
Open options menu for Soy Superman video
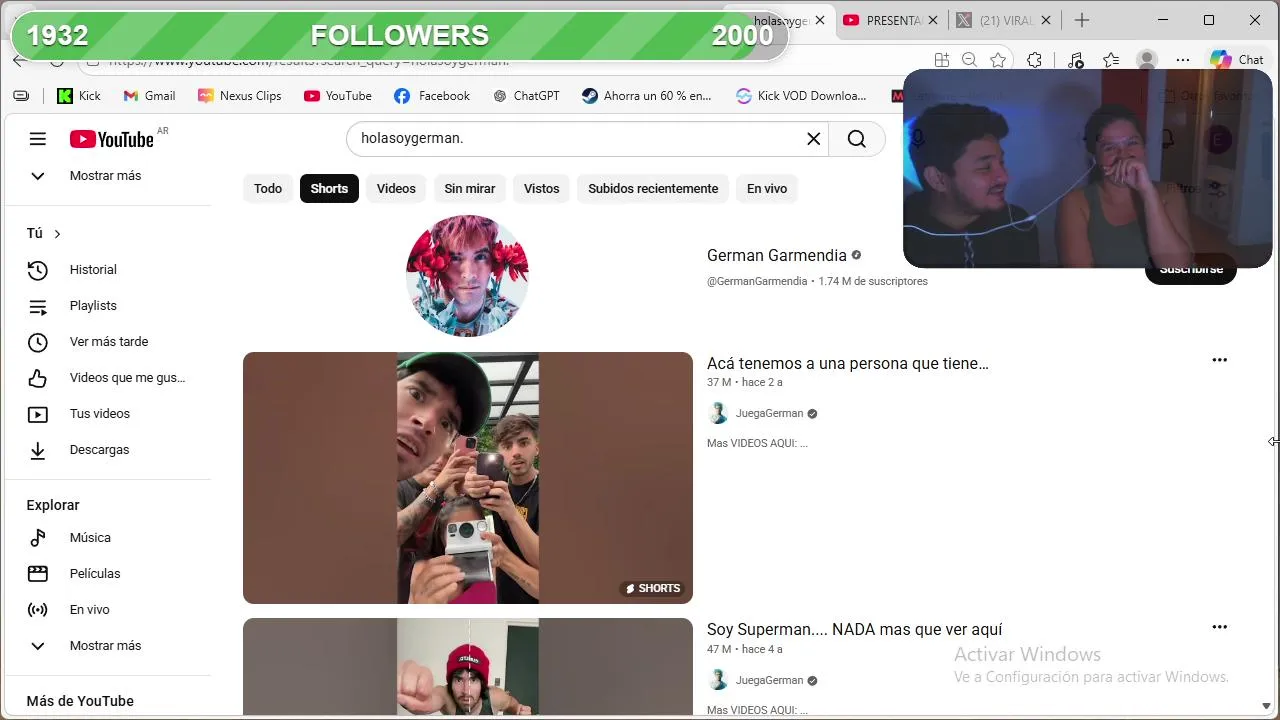click(x=1219, y=627)
